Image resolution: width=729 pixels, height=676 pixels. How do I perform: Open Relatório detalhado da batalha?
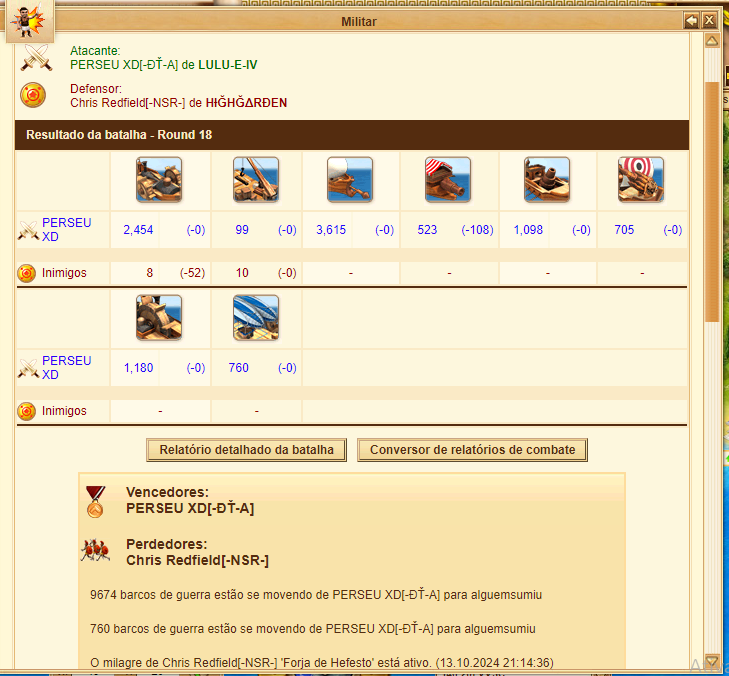click(246, 450)
